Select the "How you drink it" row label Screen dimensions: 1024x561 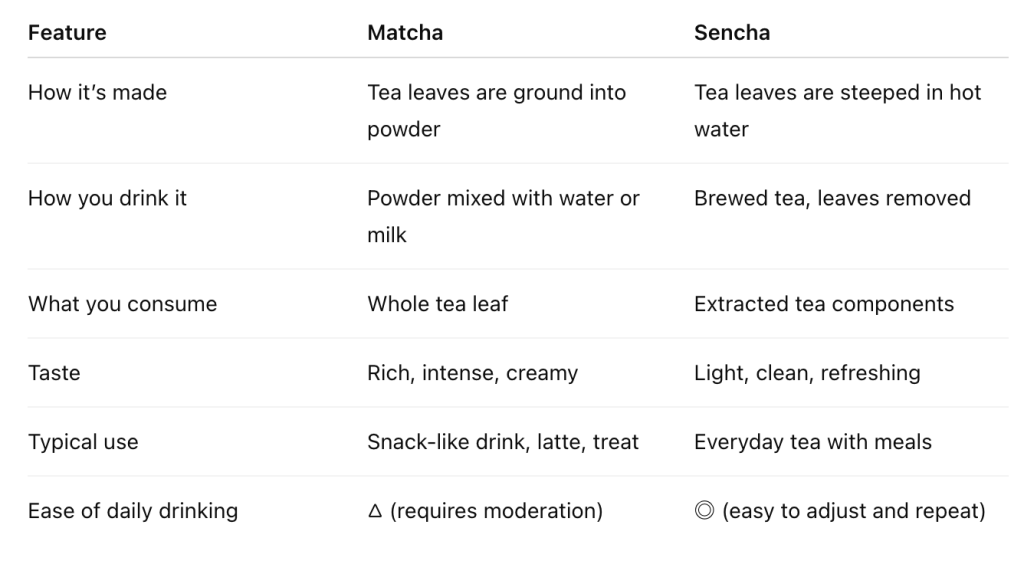coord(107,198)
